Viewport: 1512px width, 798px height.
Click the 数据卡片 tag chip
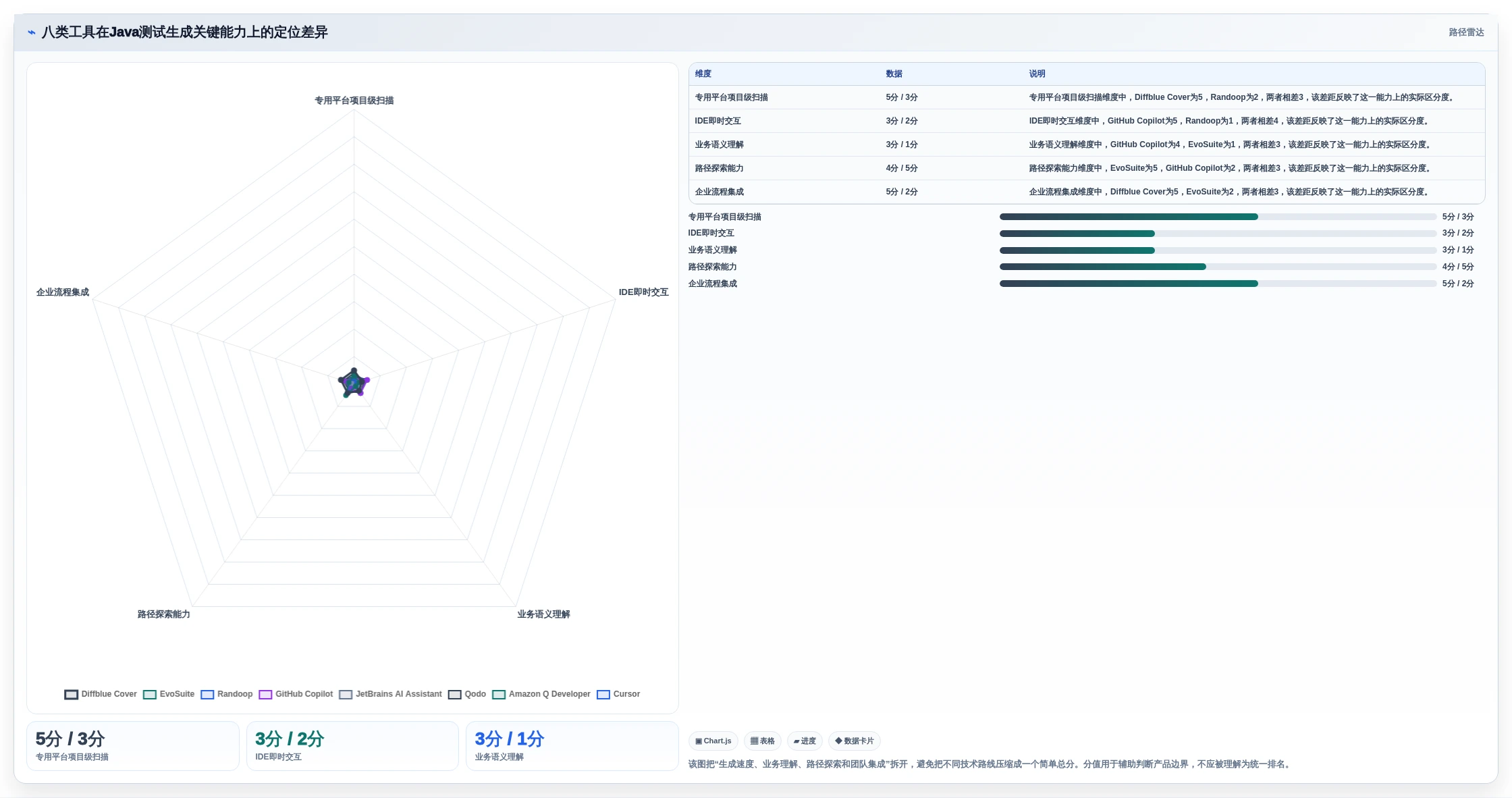[855, 741]
